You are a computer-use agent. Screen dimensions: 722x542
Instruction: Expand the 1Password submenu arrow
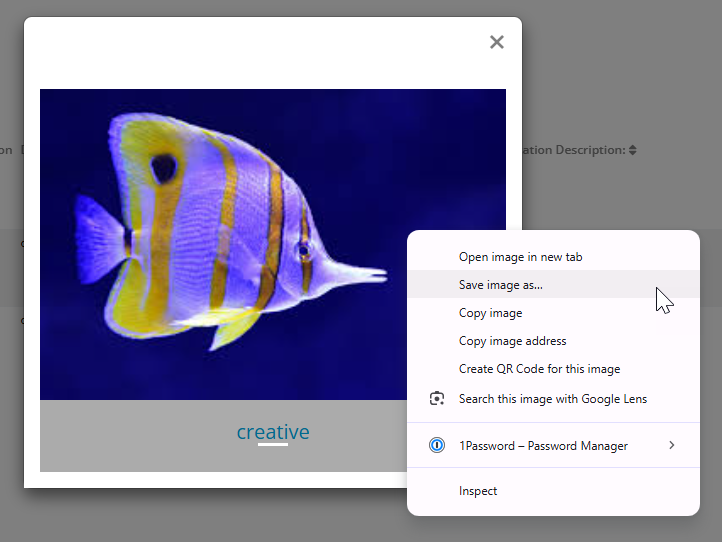tap(671, 445)
